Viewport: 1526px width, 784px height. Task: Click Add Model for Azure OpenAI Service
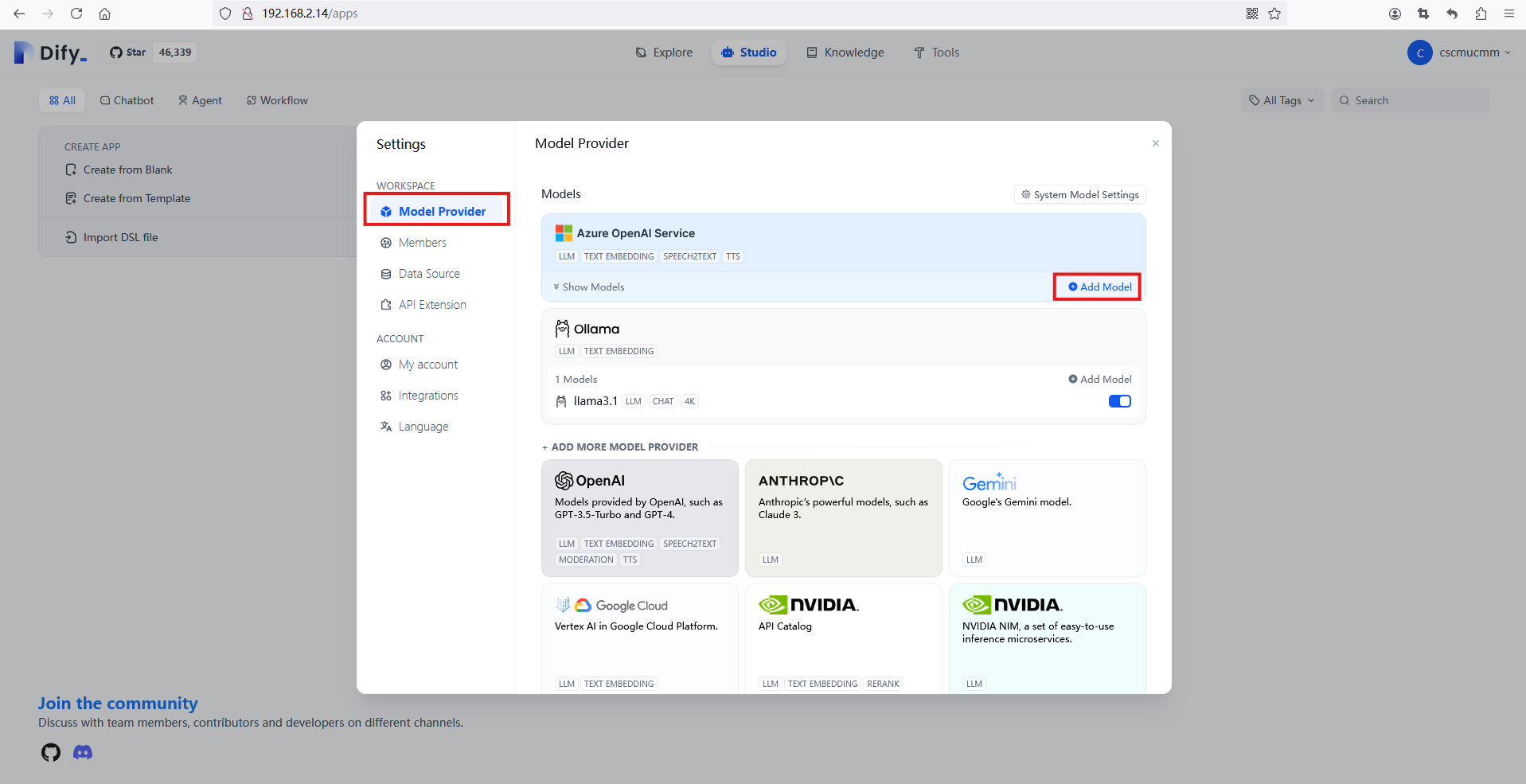tap(1099, 287)
